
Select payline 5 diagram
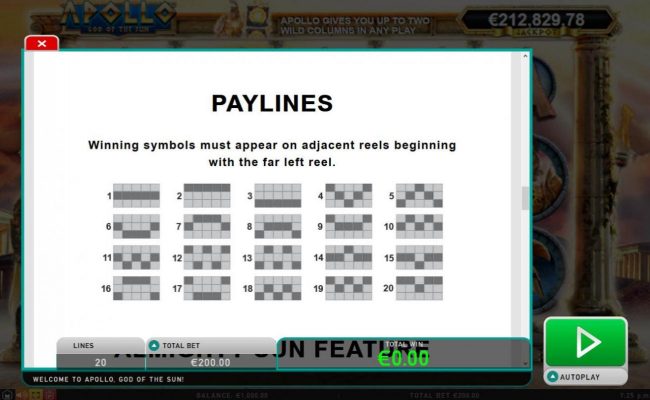click(x=419, y=196)
